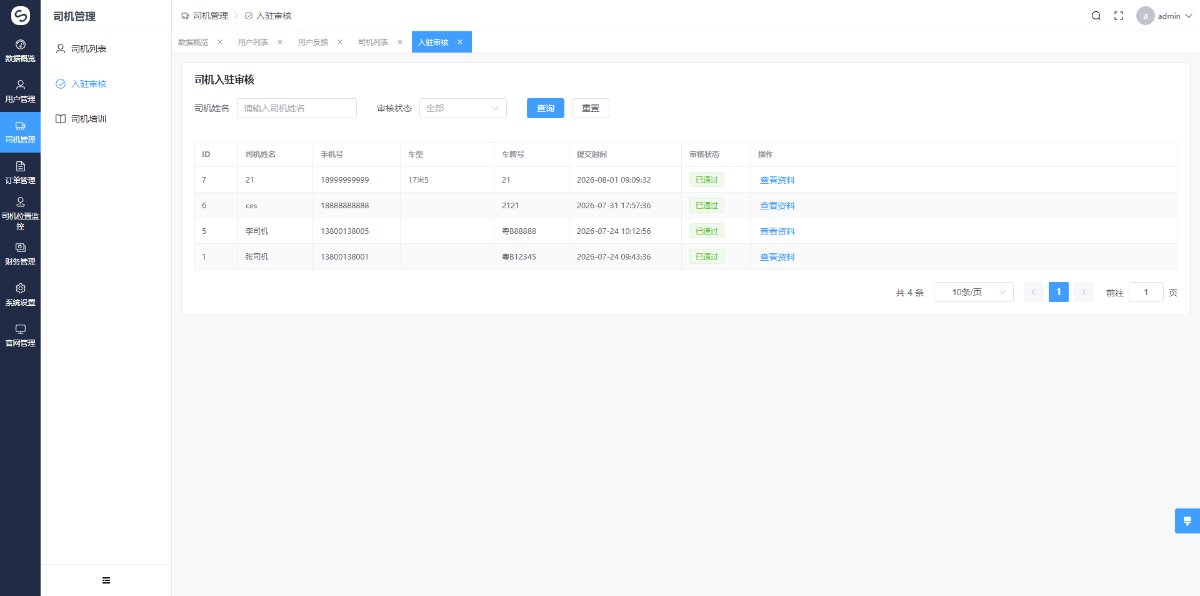Viewport: 1200px width, 596px height.
Task: Click the 司机管理 breadcrumb
Action: (x=205, y=16)
